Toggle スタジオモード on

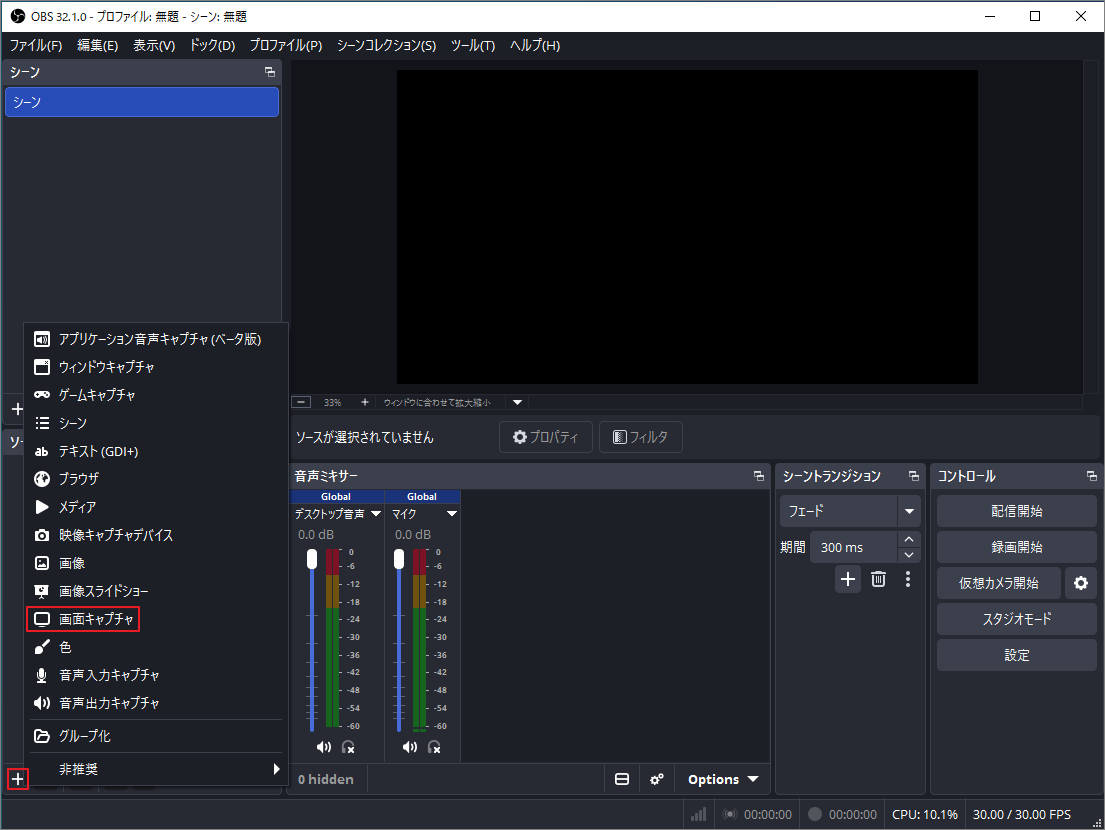(1016, 619)
